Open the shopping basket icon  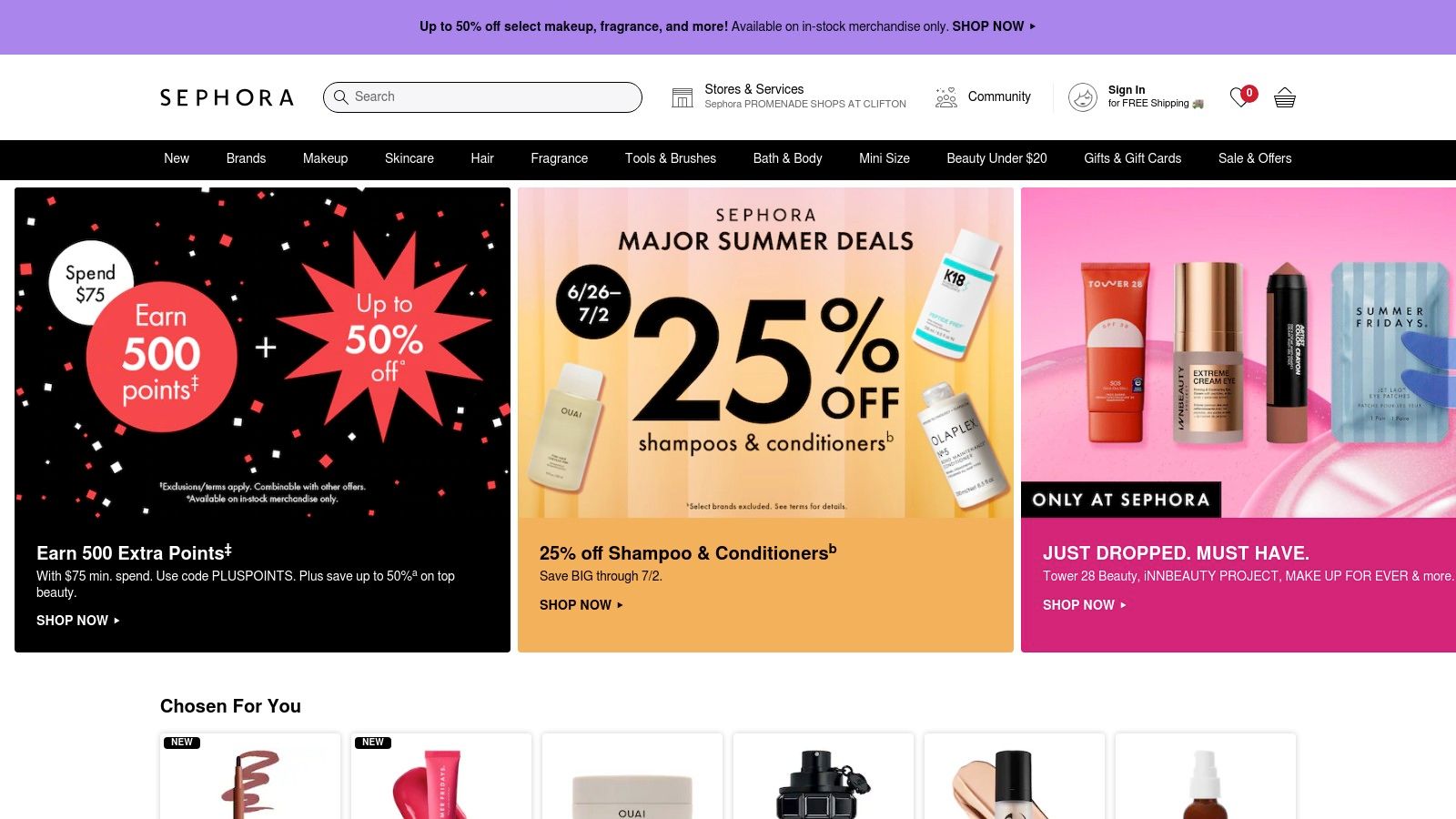(1284, 97)
